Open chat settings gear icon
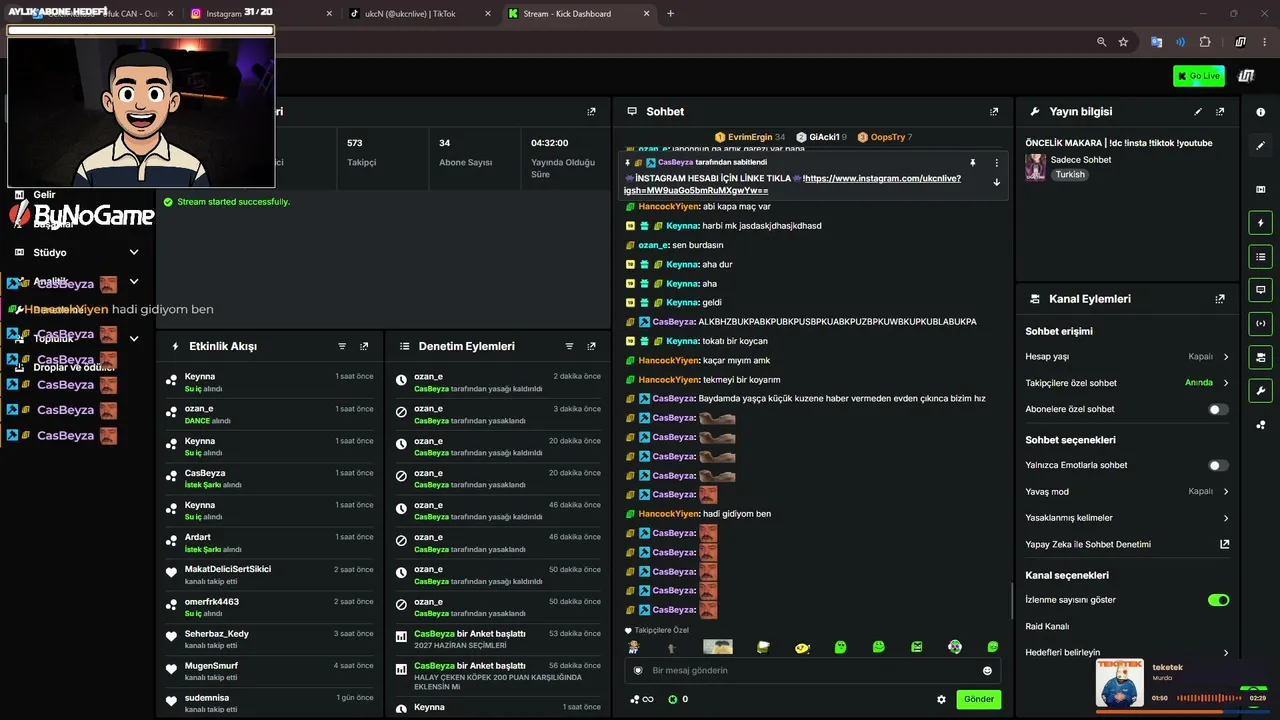Image resolution: width=1280 pixels, height=720 pixels. click(941, 700)
